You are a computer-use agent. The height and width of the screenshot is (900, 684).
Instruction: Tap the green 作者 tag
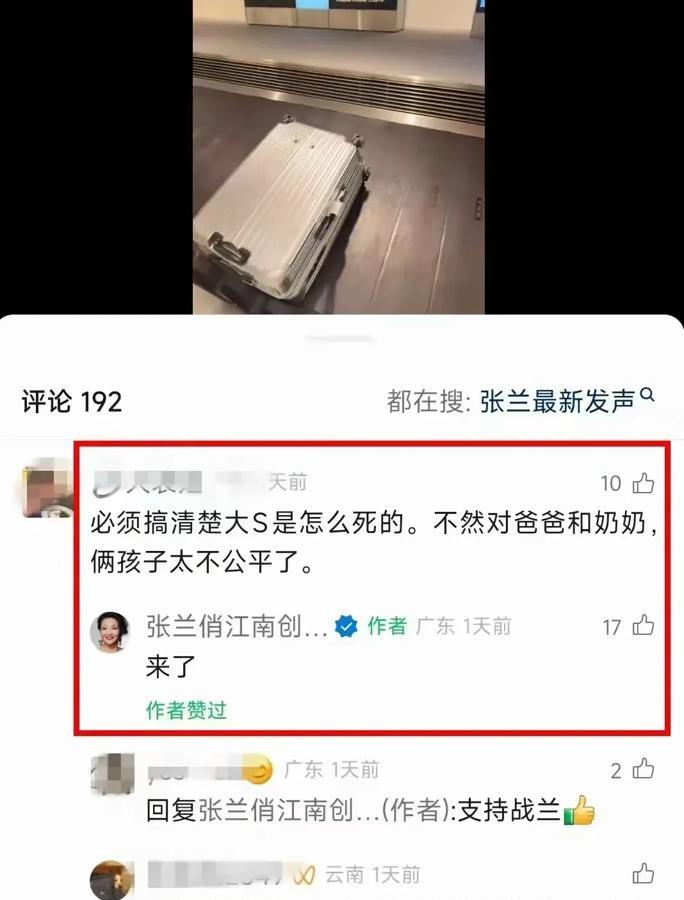tap(387, 626)
